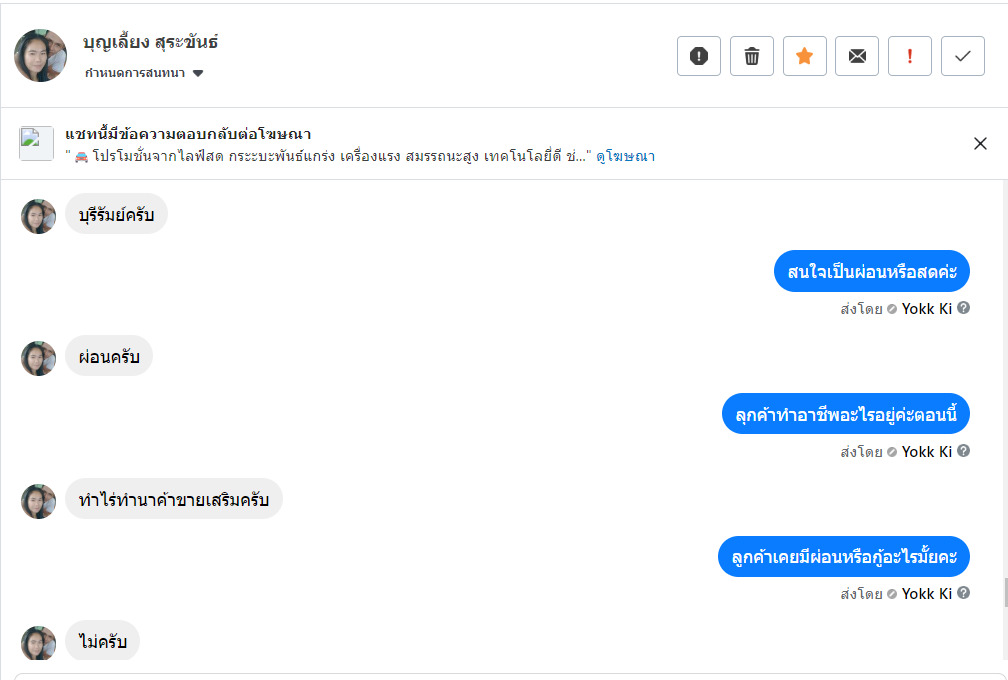
Task: Click the customer name บุญเลี้ยง สุระขันธ์
Action: [150, 42]
